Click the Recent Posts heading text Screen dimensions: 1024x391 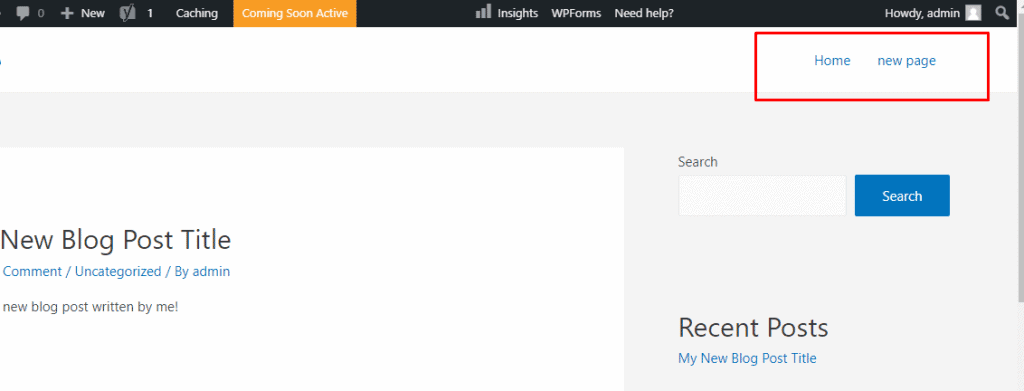pos(753,328)
